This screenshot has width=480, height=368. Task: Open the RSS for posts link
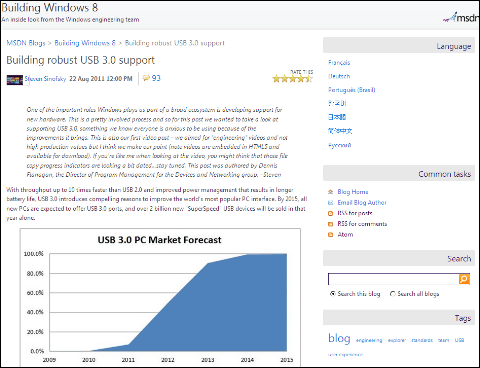coord(355,213)
